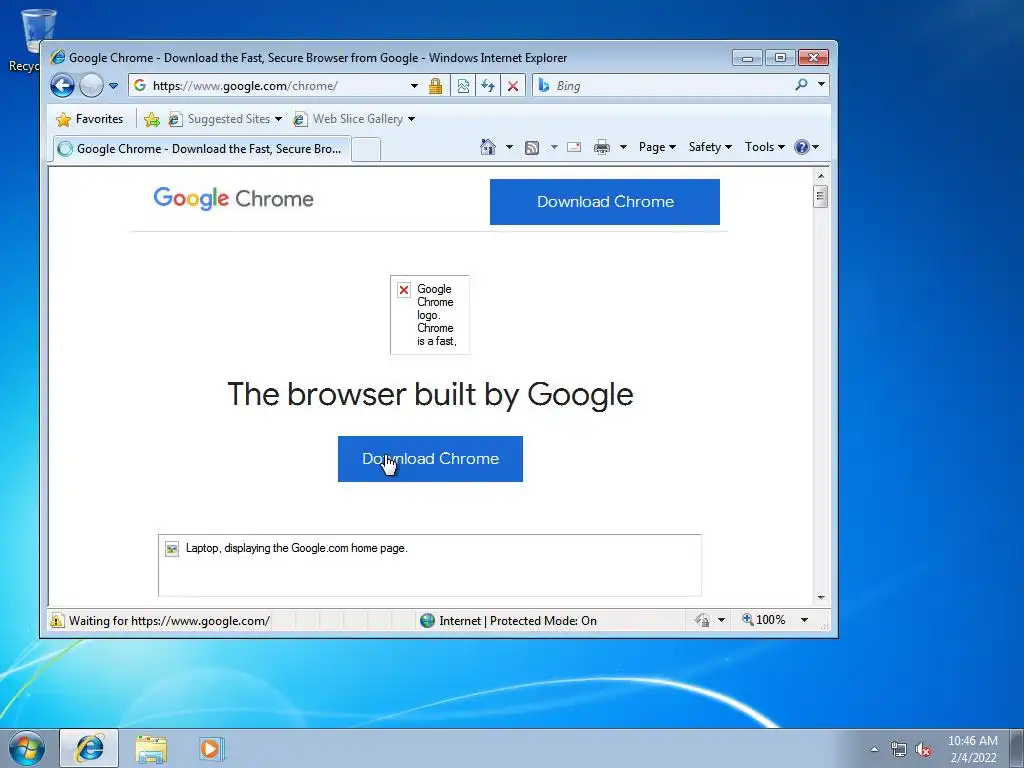The image size is (1024, 768).
Task: Expand the Print dropdown arrow
Action: (623, 147)
